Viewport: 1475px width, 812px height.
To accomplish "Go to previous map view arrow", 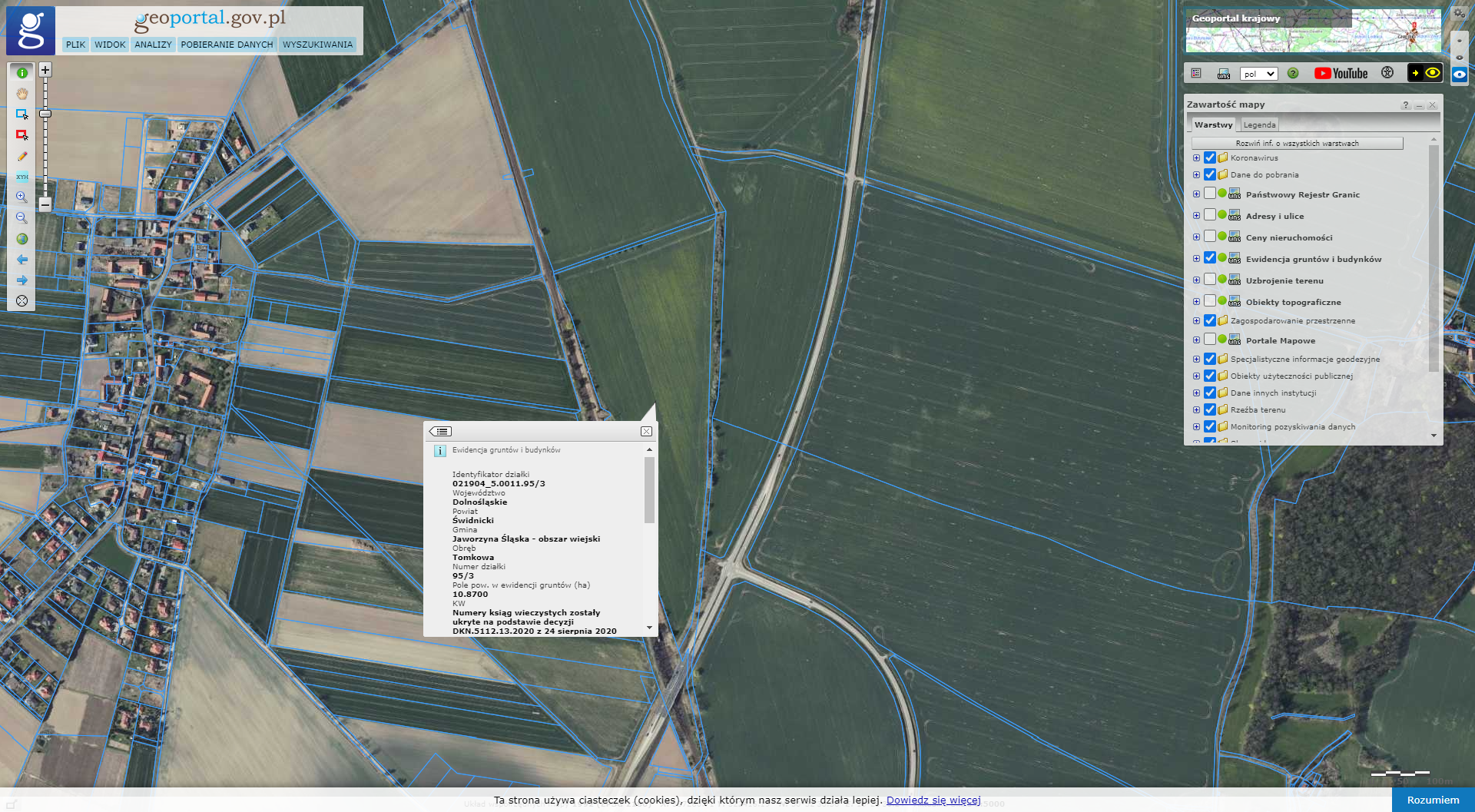I will 22,260.
